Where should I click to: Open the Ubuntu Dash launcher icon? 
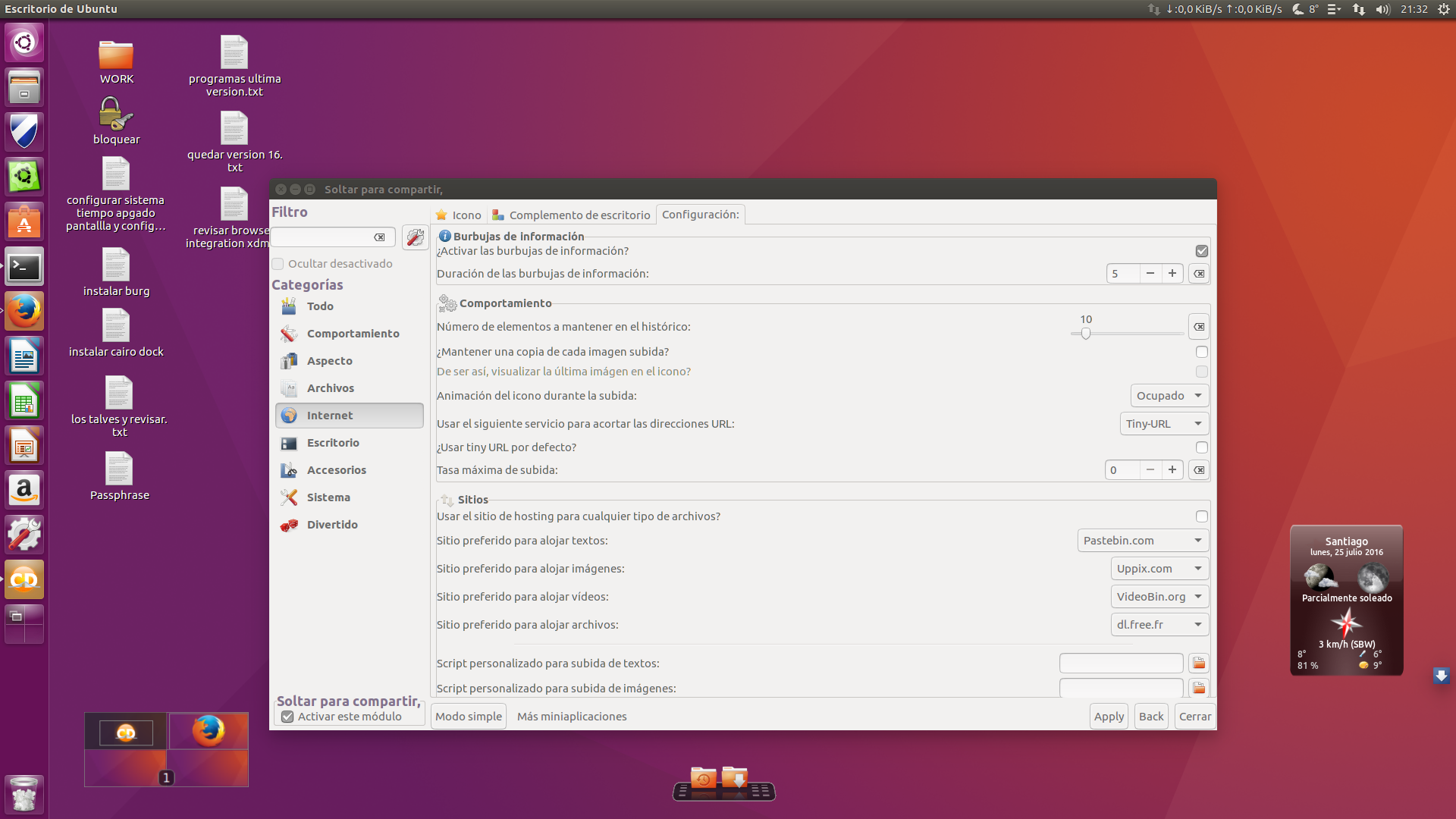(x=24, y=42)
